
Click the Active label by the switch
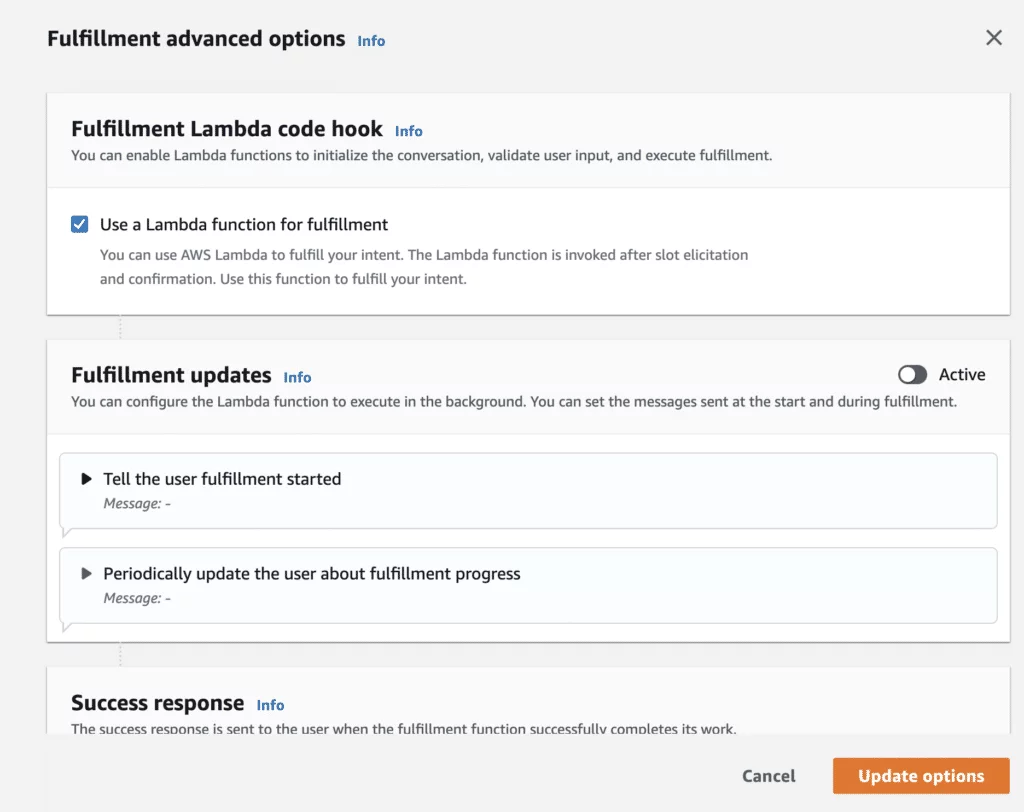(962, 374)
